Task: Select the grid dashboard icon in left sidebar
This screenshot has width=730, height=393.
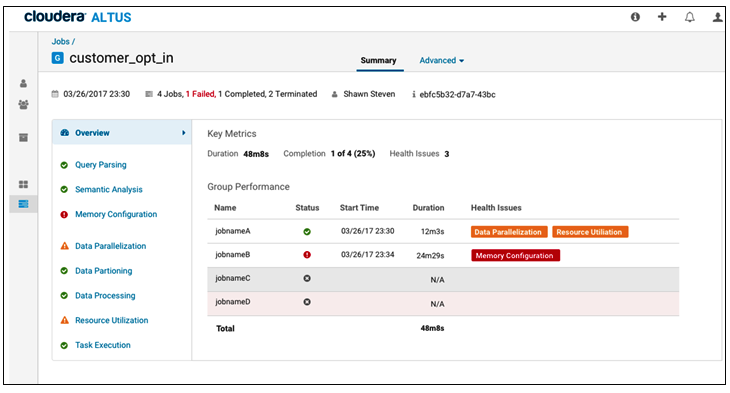Action: [x=23, y=184]
